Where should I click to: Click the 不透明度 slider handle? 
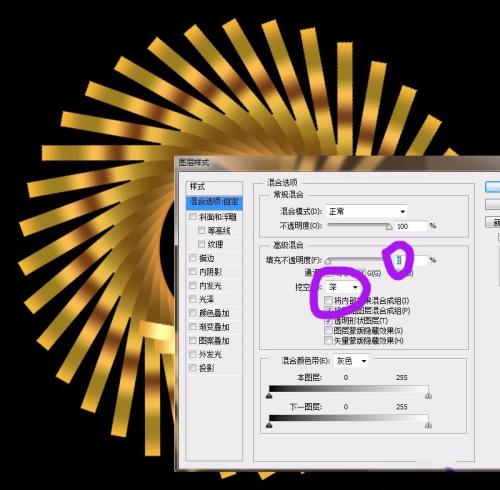pos(389,227)
